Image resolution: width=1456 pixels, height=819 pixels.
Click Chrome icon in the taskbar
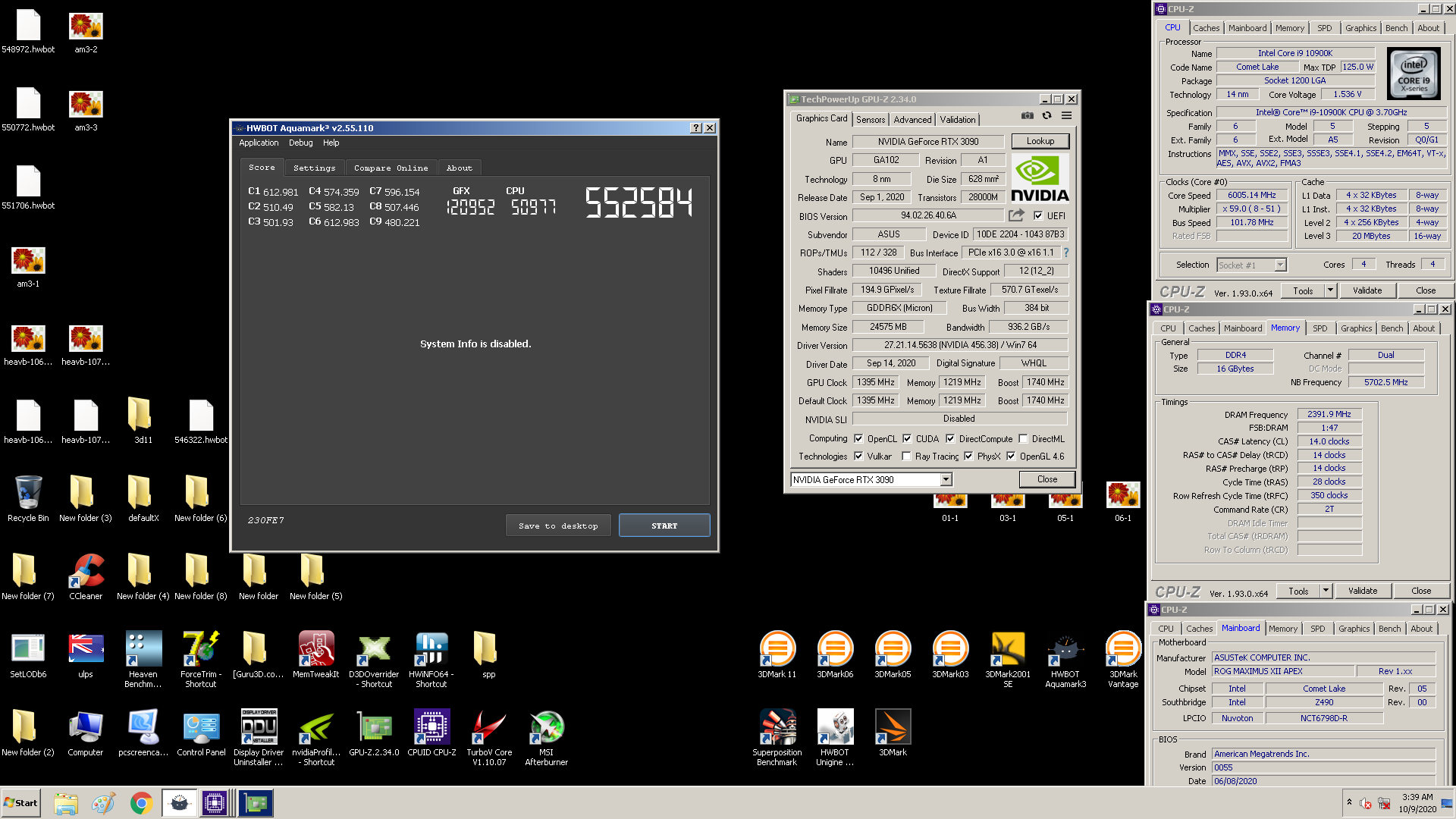(x=141, y=803)
